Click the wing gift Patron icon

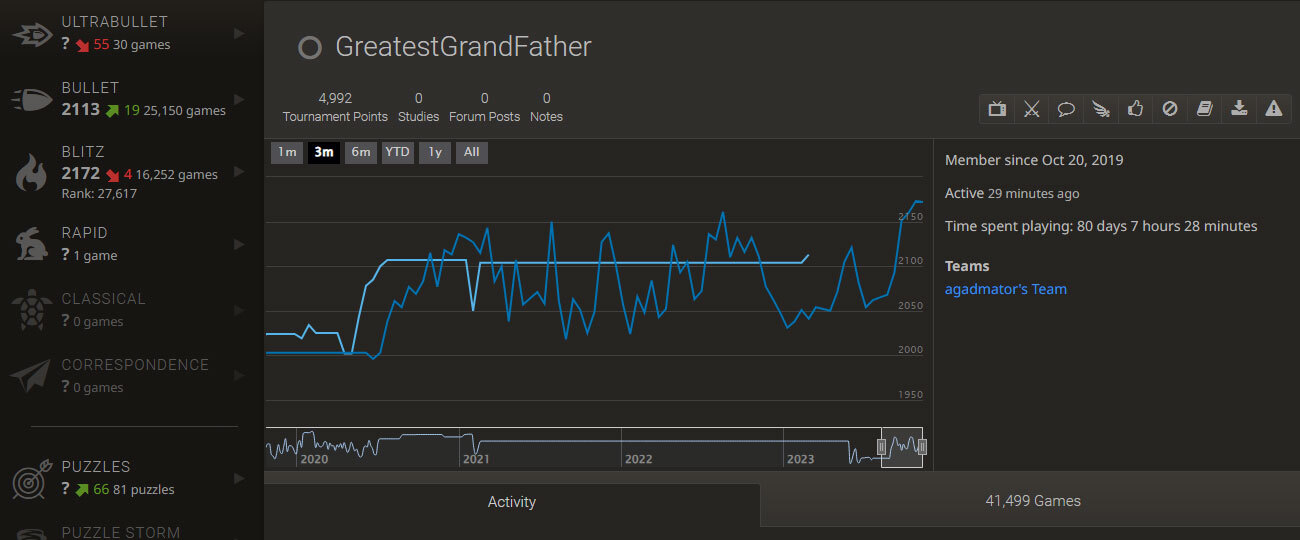coord(1100,109)
